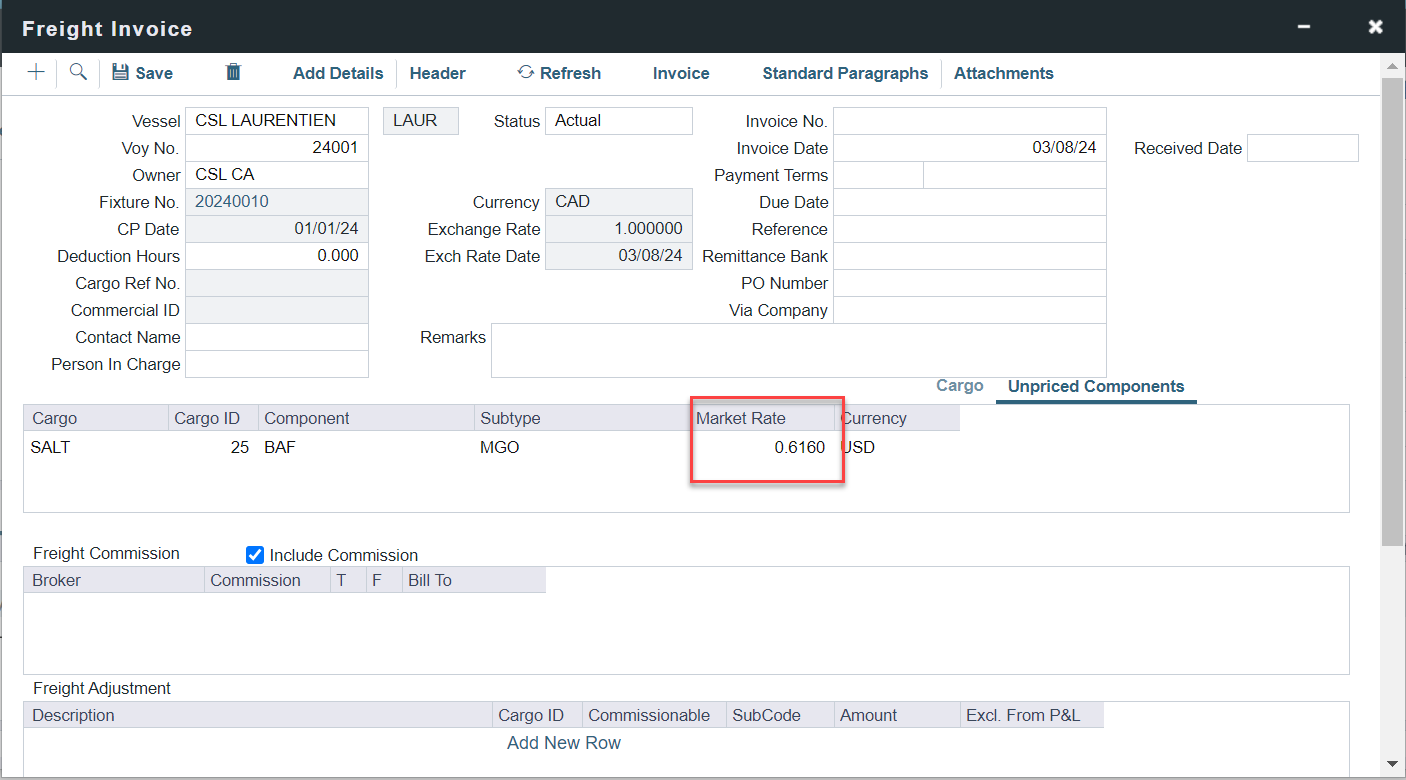1406x780 pixels.
Task: Click Add New Row in Freight Adjustment
Action: click(x=563, y=743)
